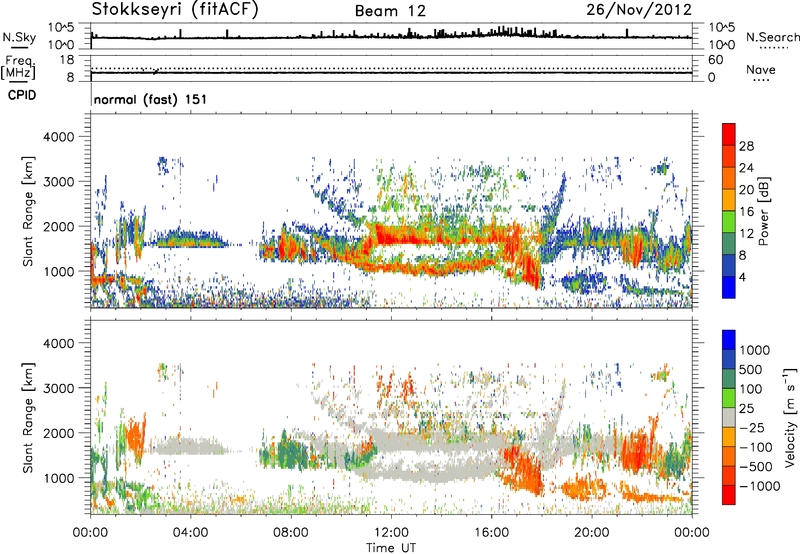Click the grey segment of the velocity colorbar
Viewport: 800px width, 554px height.
coord(729,417)
